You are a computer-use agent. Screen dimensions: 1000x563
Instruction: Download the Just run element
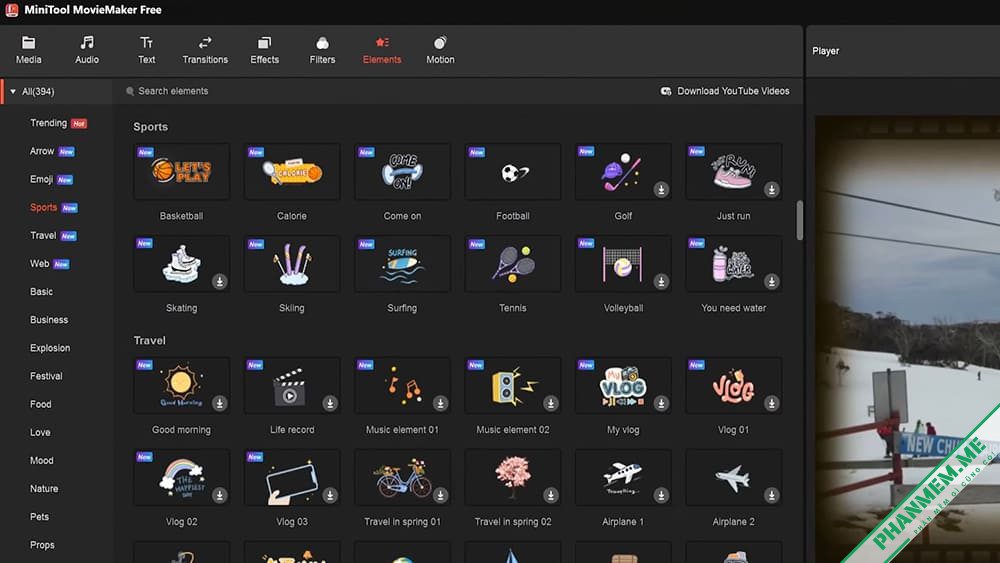(x=772, y=189)
